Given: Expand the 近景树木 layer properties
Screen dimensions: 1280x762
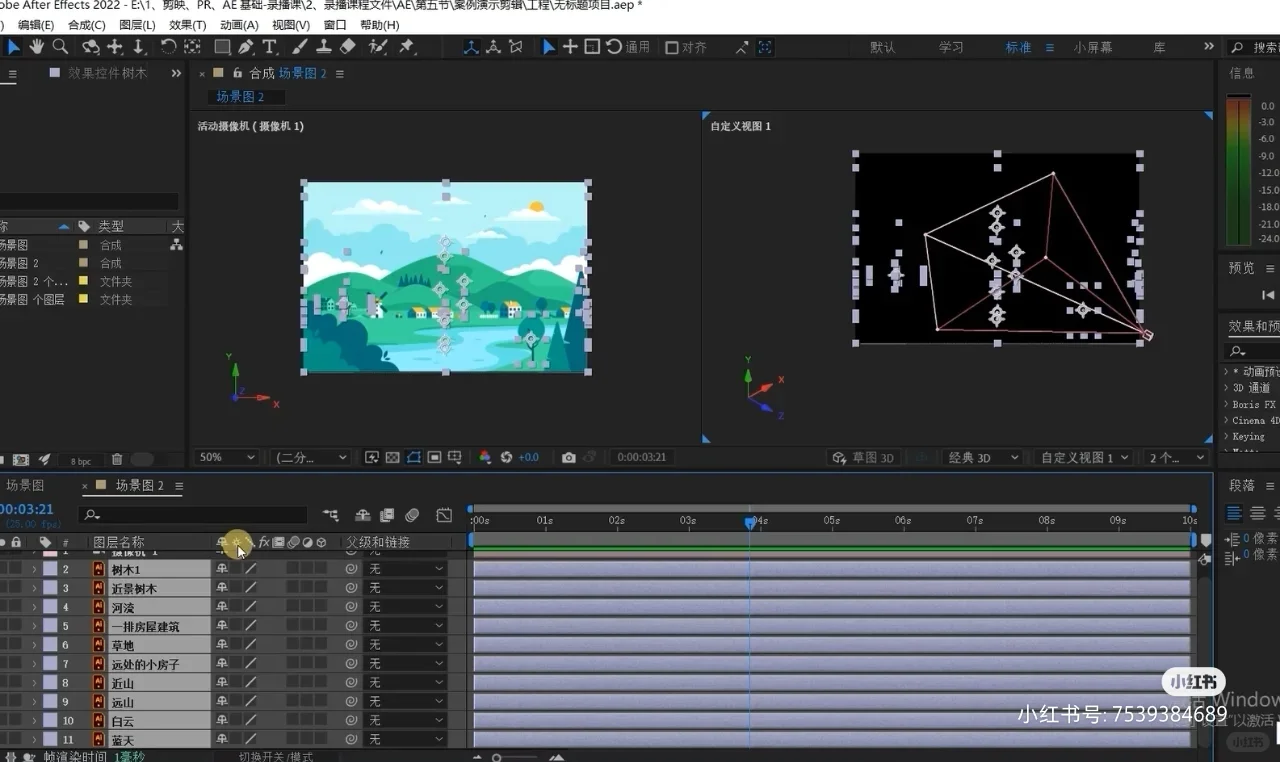Looking at the screenshot, I should click(x=34, y=588).
